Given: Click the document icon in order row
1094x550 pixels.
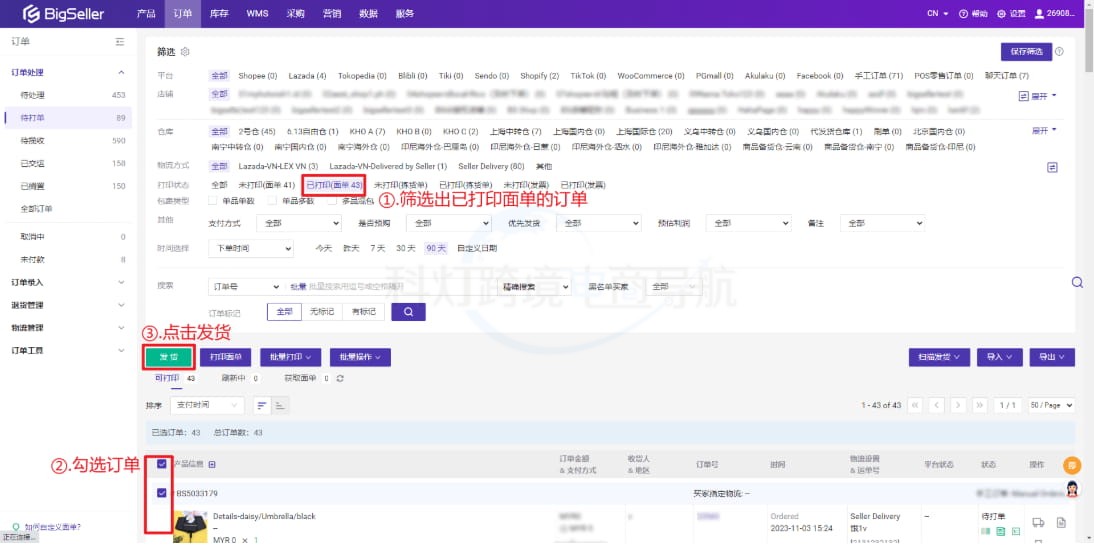Looking at the screenshot, I should [x=1061, y=522].
